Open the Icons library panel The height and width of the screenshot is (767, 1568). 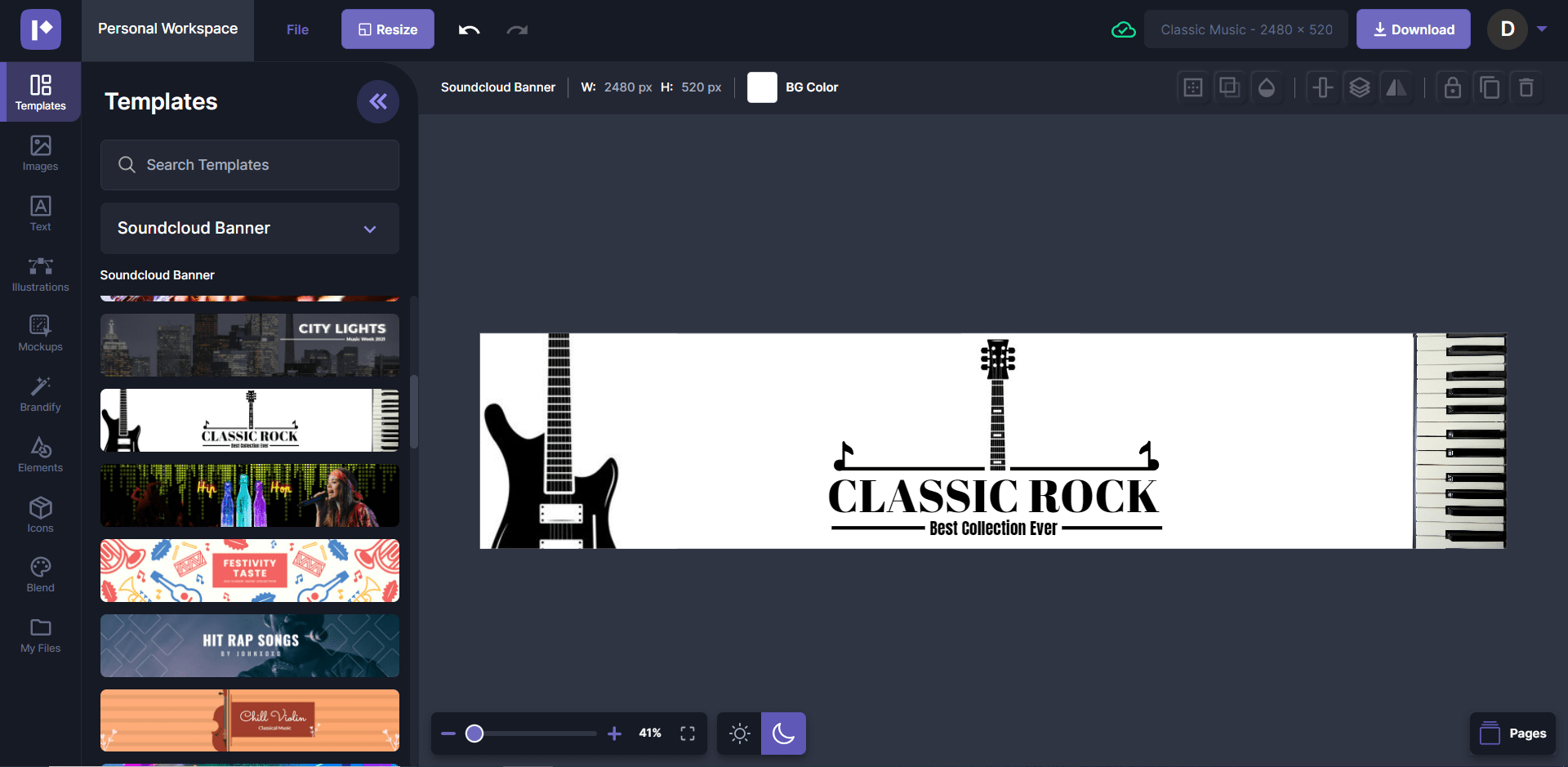[40, 514]
